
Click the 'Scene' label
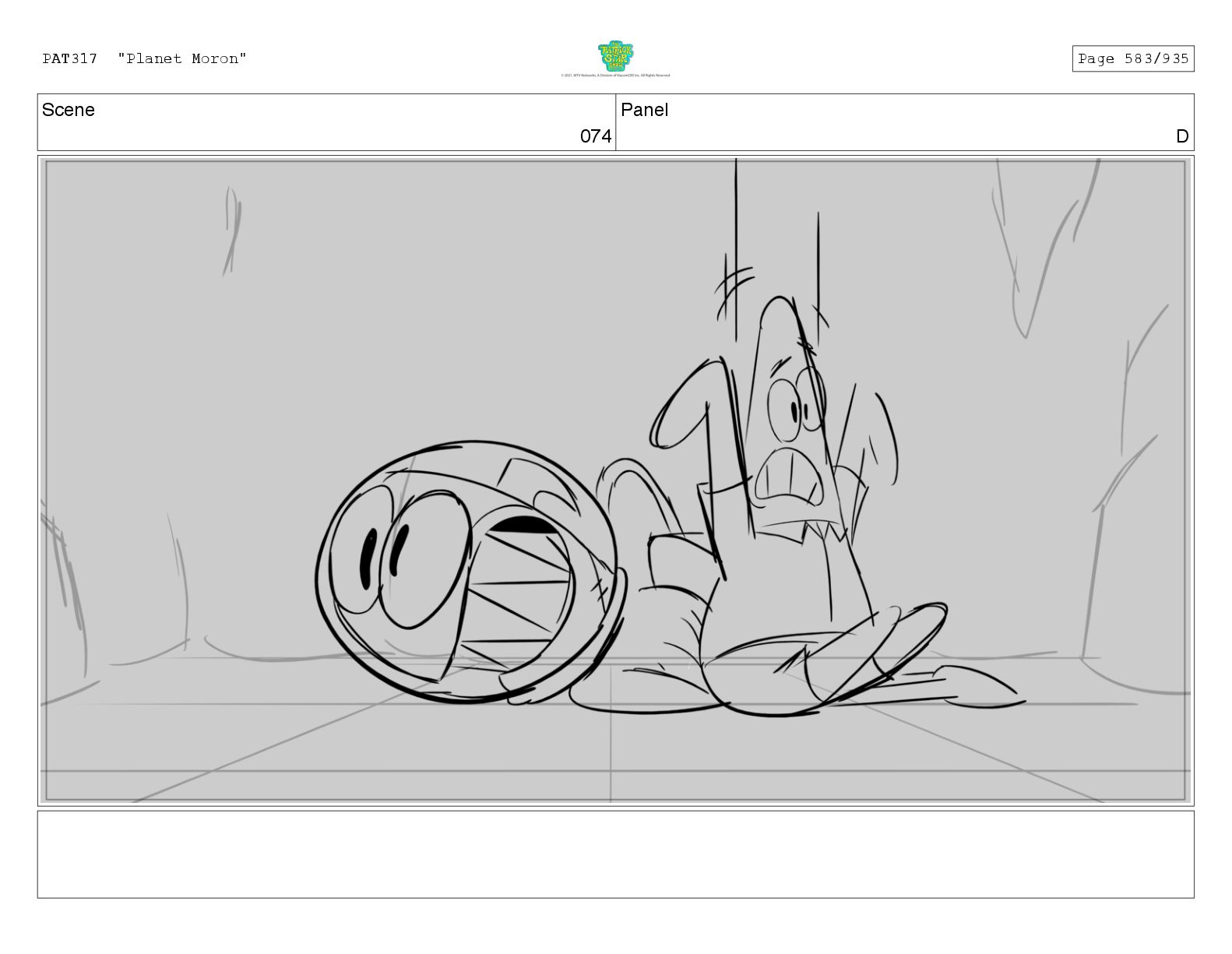(69, 110)
